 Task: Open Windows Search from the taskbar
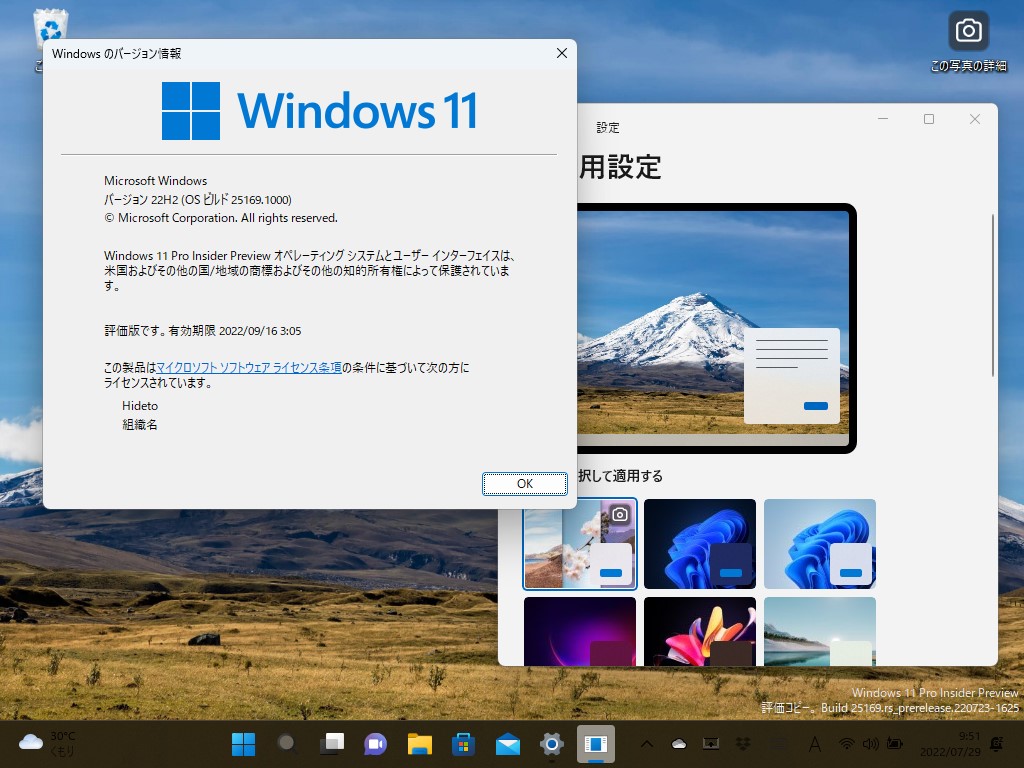click(x=286, y=744)
